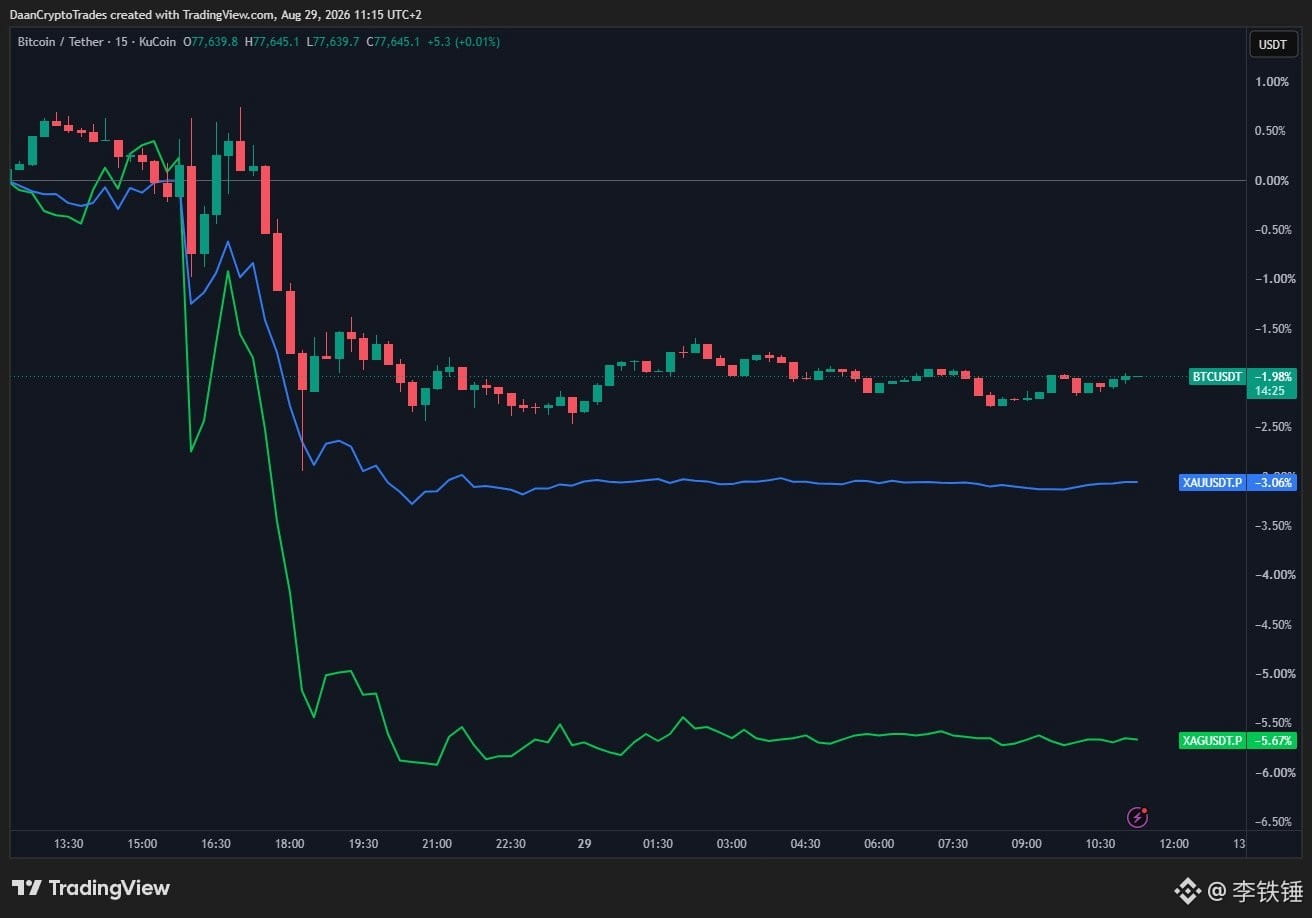This screenshot has height=918, width=1312.
Task: Click the 0.50% price scale label
Action: click(1271, 131)
